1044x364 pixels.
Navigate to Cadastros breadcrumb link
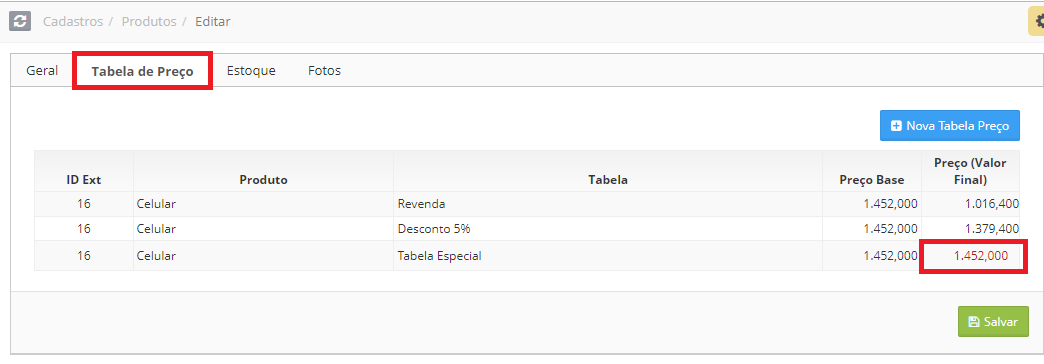(x=73, y=21)
